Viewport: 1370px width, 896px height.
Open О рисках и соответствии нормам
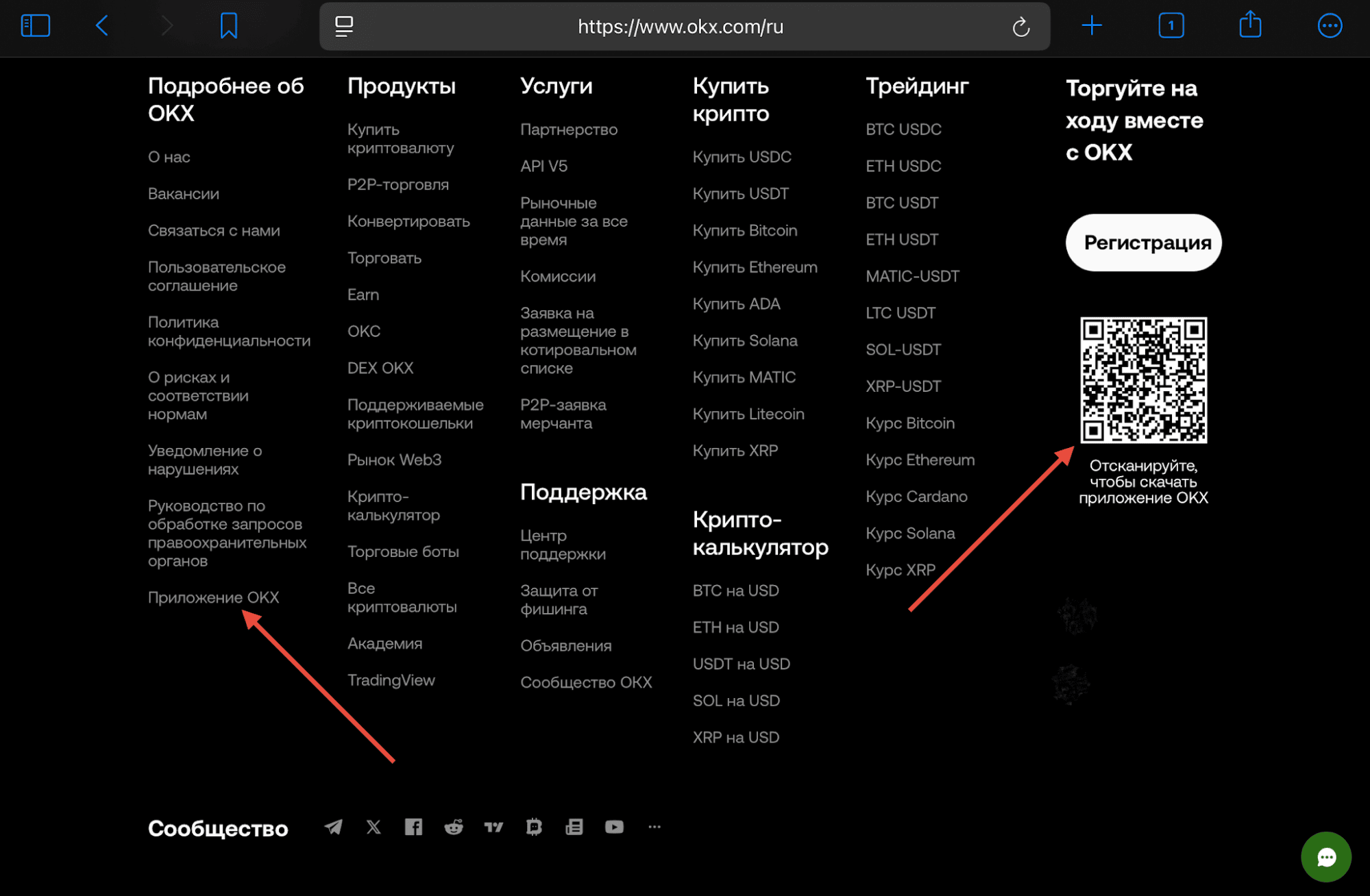click(x=198, y=396)
